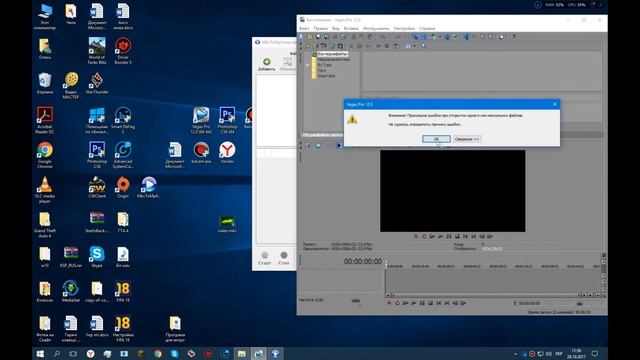Screen dimensions: 640x360
Task: Toggle loop playback in timeline transport bar
Action: click(x=397, y=303)
